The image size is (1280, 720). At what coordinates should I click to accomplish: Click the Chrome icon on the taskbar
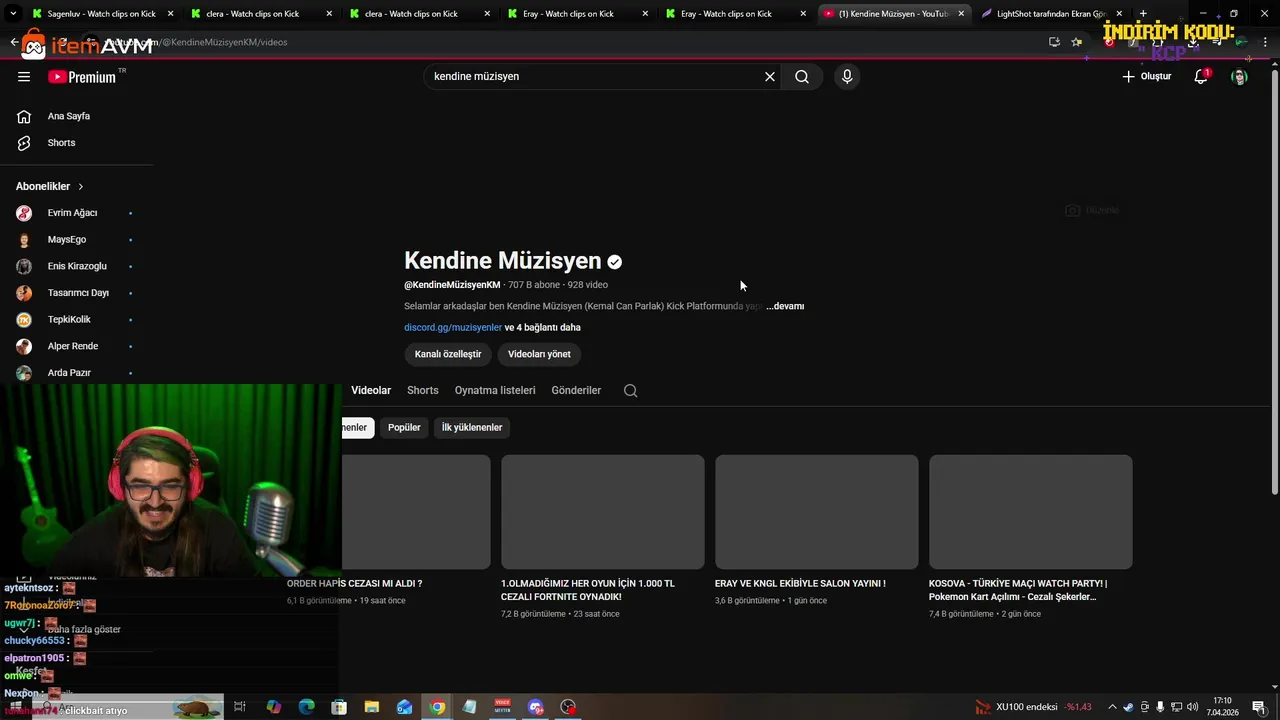(437, 707)
